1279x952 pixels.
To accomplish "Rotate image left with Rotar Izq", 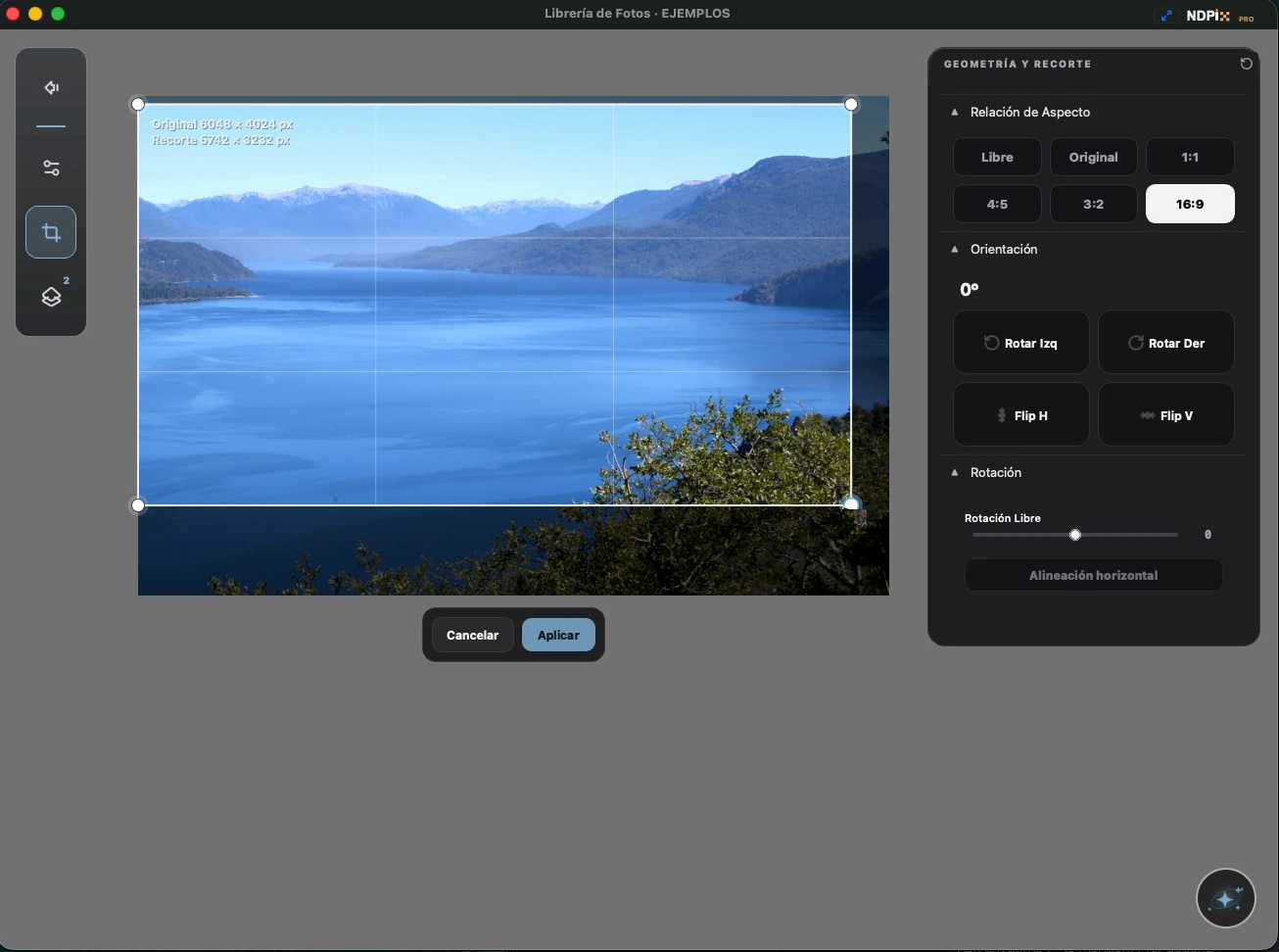I will tap(1020, 343).
